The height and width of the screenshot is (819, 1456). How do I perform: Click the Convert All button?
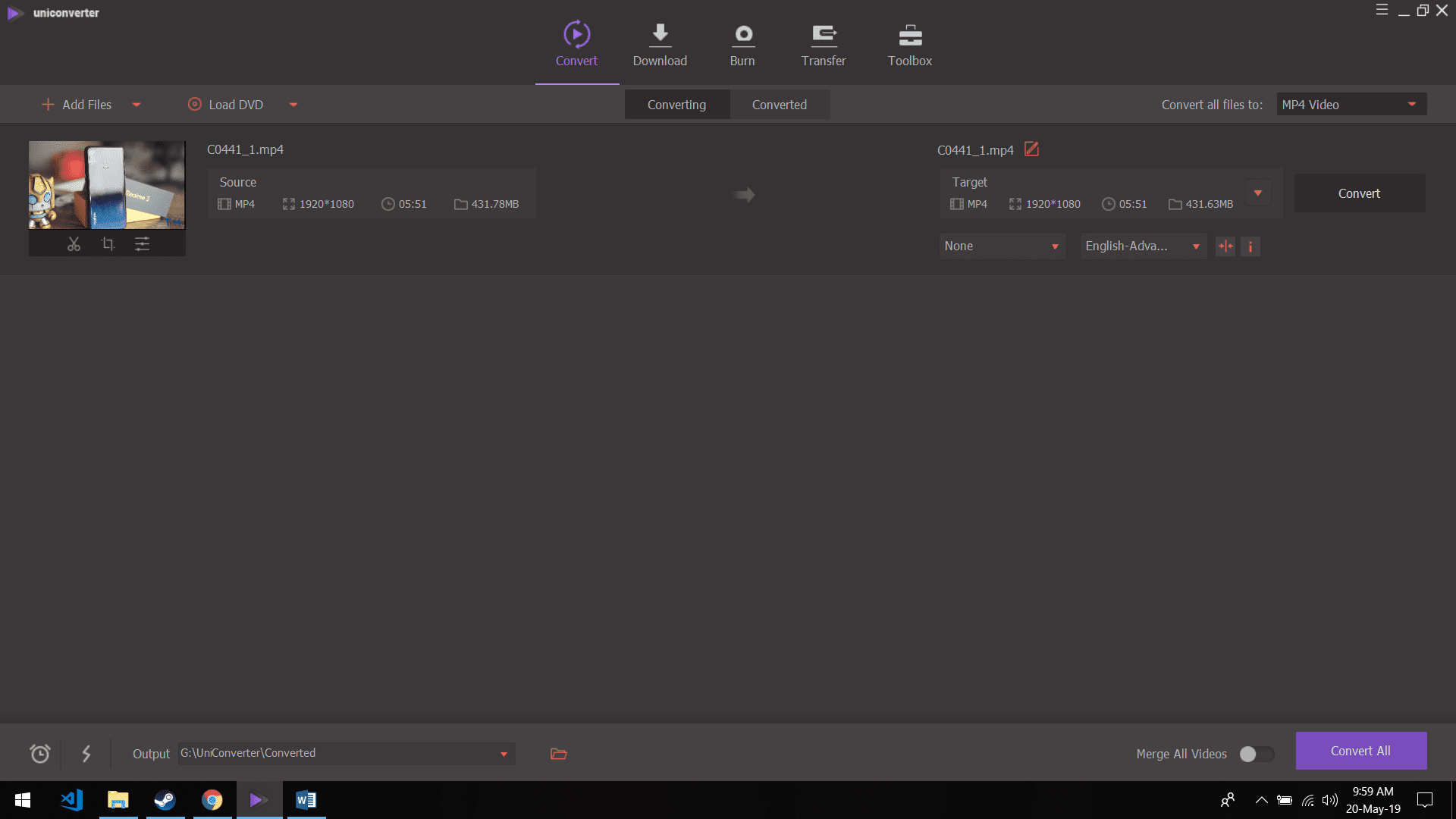click(x=1360, y=751)
